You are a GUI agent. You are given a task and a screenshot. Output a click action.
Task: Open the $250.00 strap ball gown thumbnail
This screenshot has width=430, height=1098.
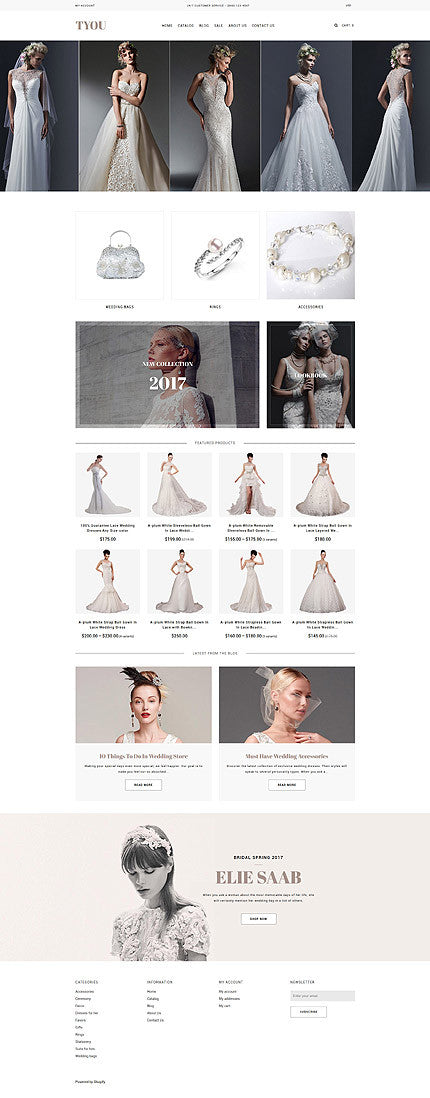pos(179,581)
